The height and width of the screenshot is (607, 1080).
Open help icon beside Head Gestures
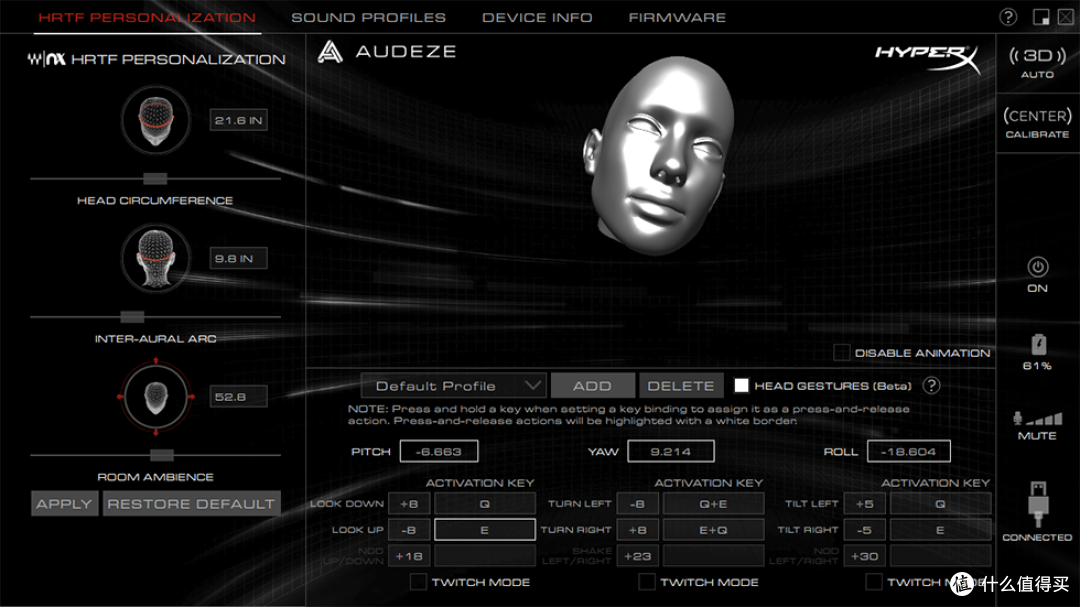pyautogui.click(x=931, y=386)
